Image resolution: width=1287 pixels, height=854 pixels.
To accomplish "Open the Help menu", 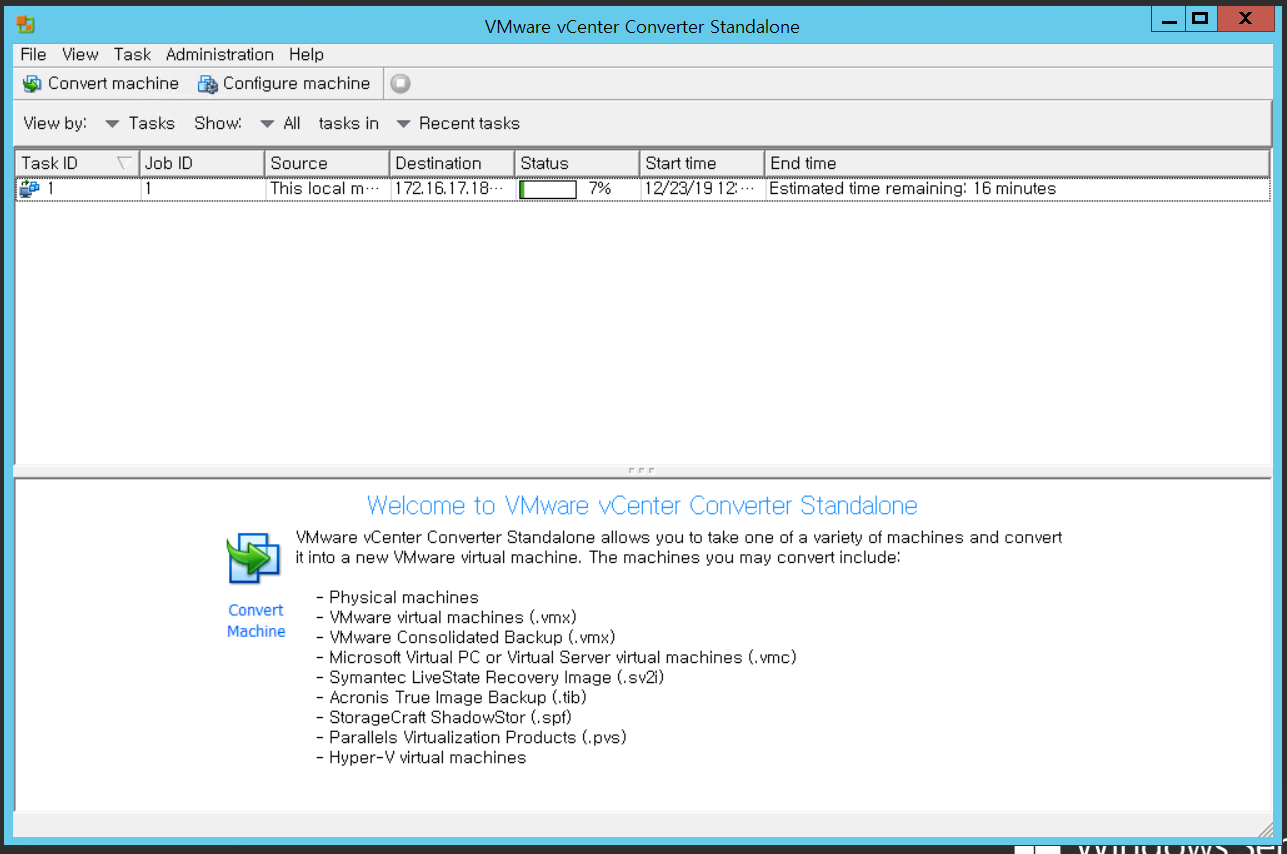I will pyautogui.click(x=306, y=55).
